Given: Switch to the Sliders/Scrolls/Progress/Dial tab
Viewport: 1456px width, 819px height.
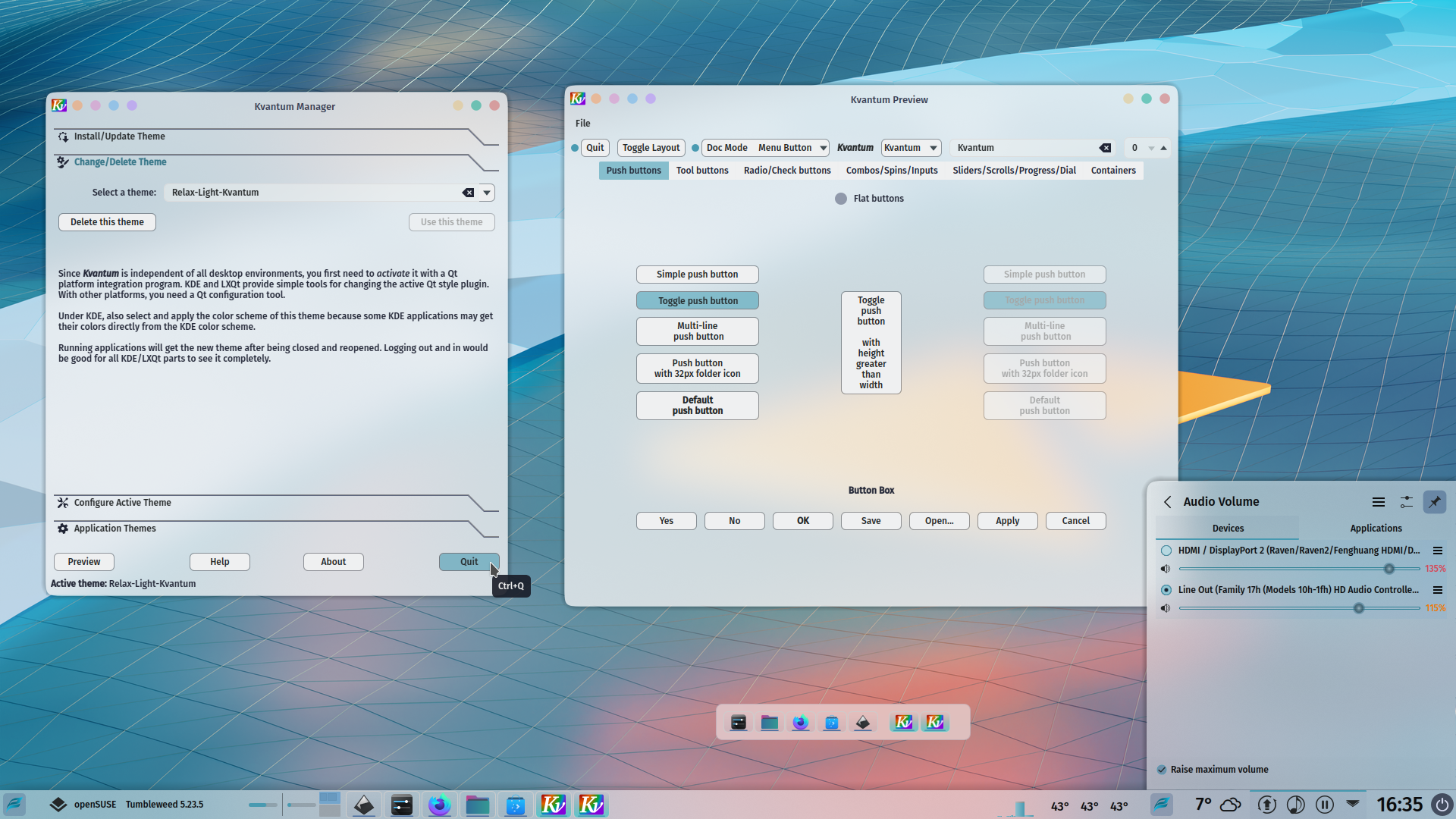Looking at the screenshot, I should coord(1014,171).
